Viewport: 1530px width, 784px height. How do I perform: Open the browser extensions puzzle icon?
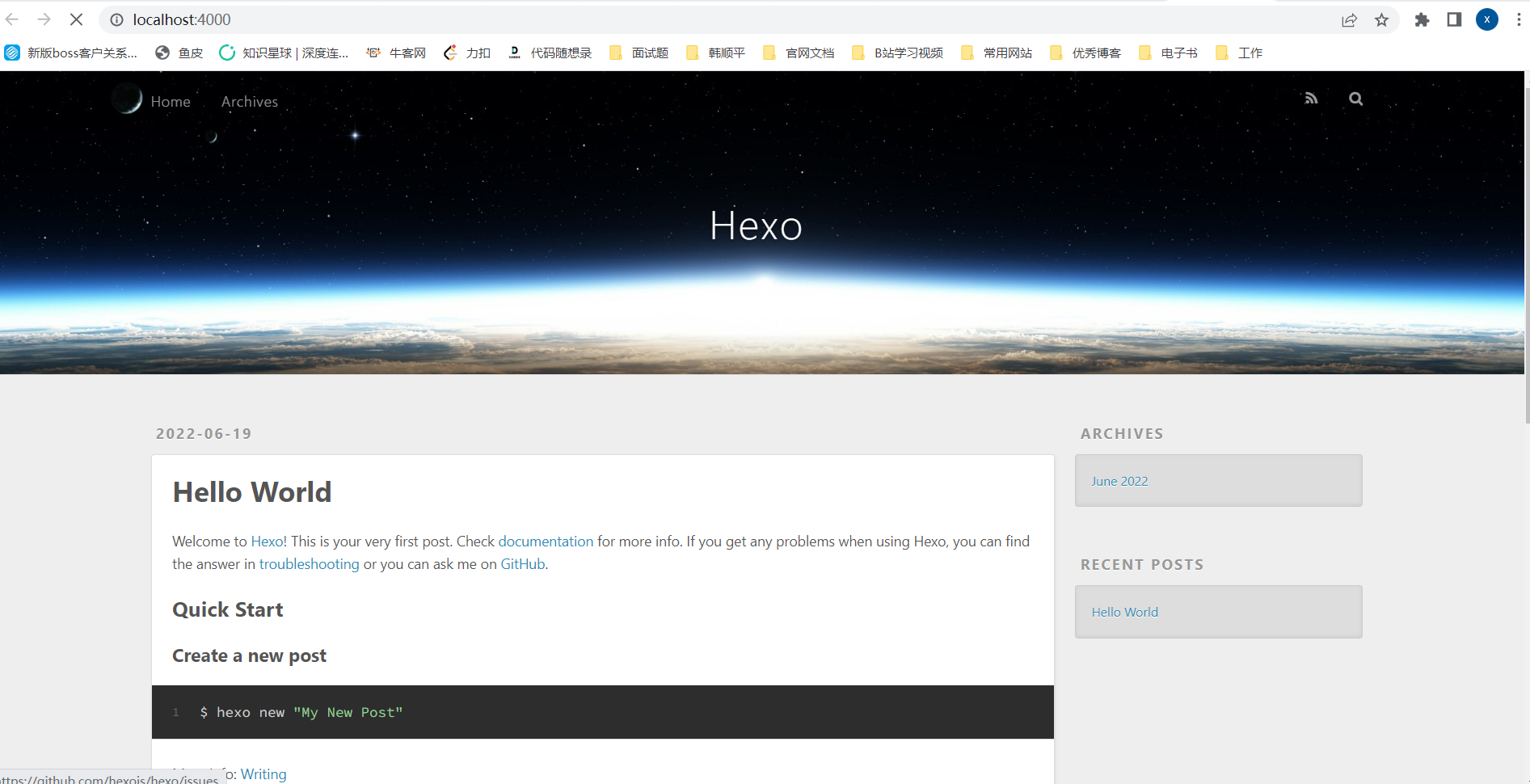pos(1422,19)
